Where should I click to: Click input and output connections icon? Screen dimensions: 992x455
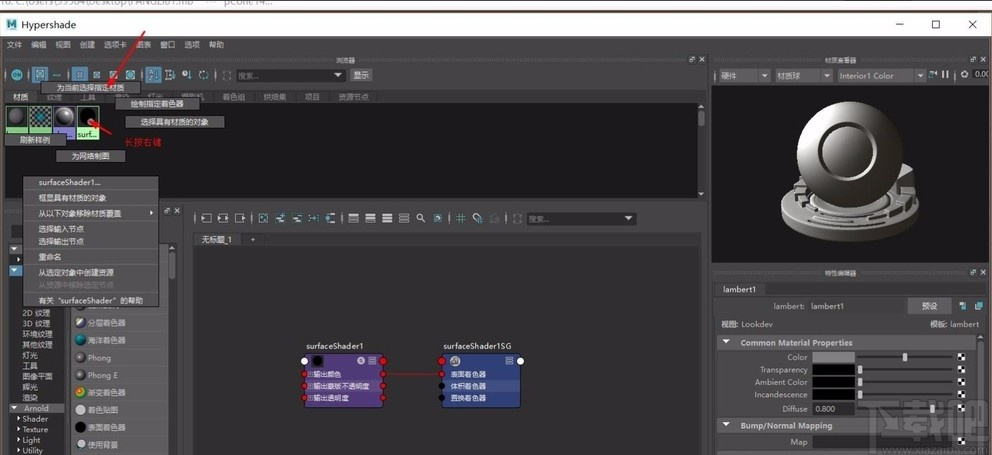point(223,218)
